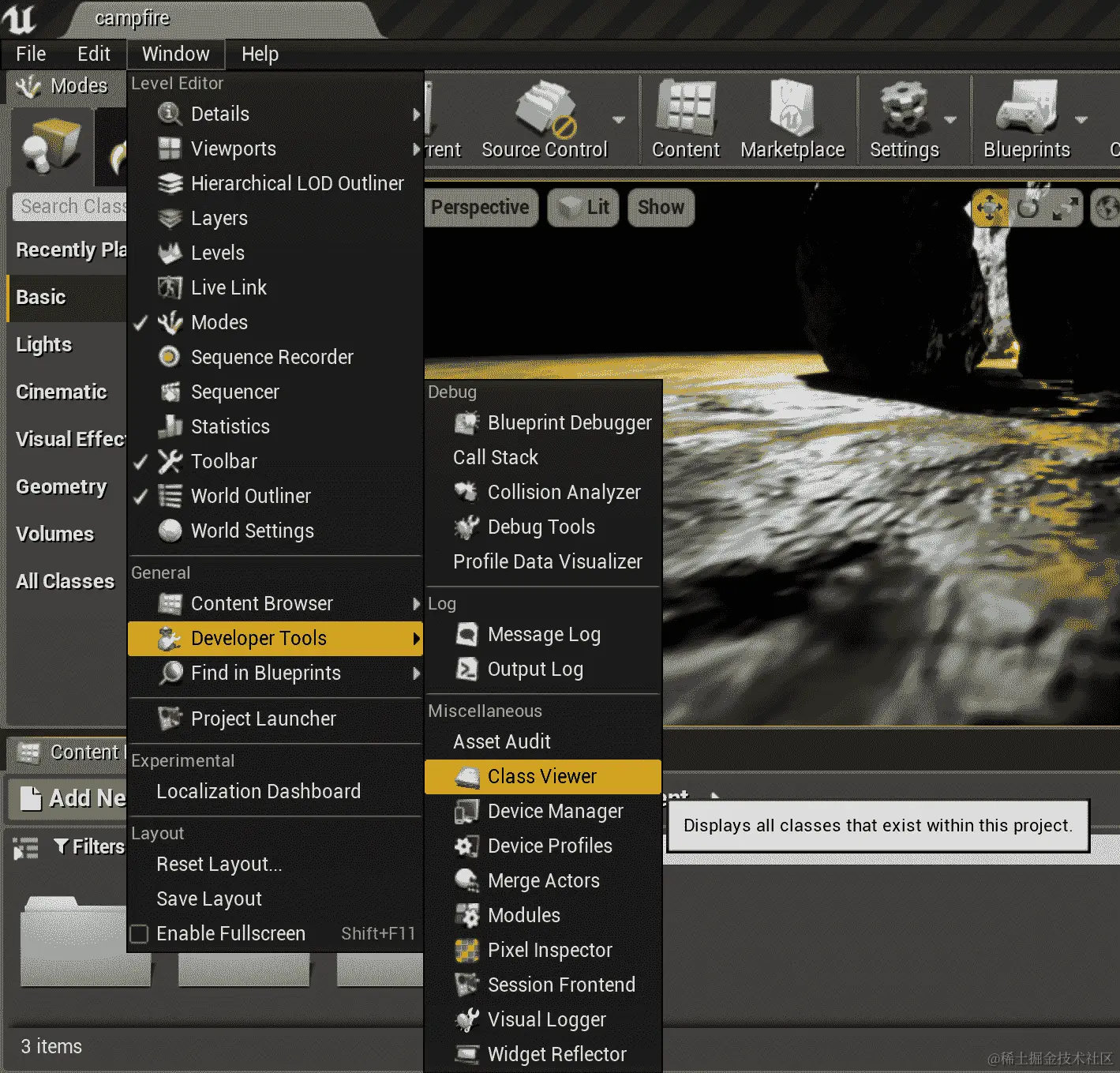The image size is (1120, 1073).
Task: Open the File menu
Action: tap(31, 54)
